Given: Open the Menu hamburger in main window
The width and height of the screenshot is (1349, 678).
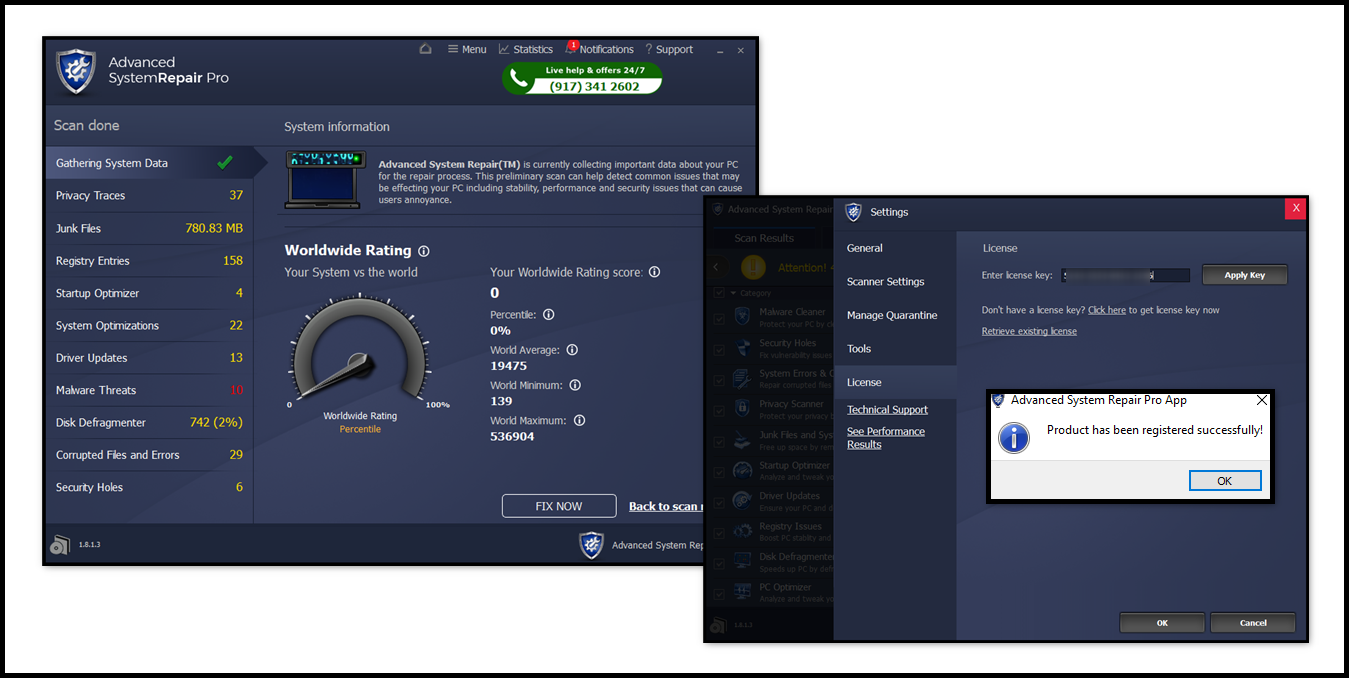Looking at the screenshot, I should 467,49.
